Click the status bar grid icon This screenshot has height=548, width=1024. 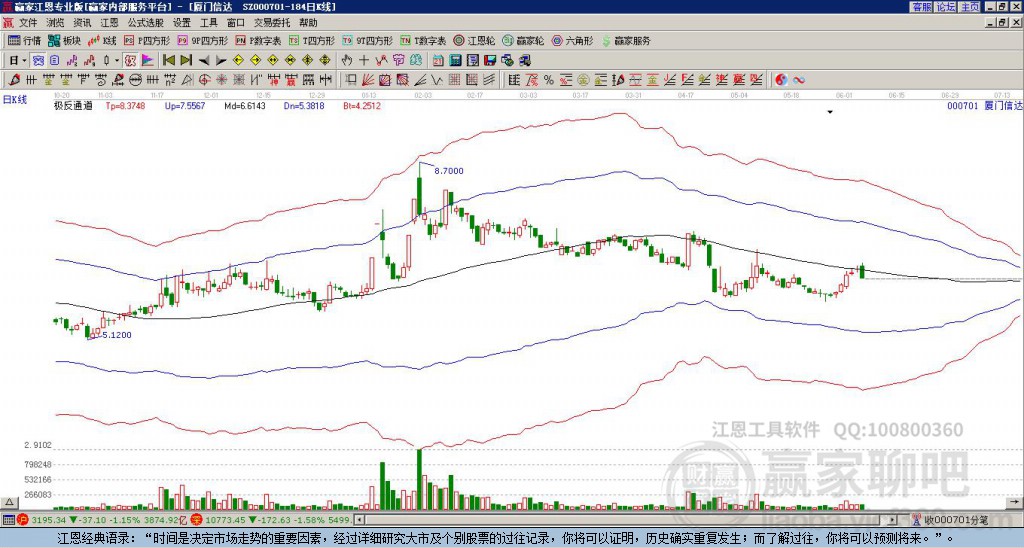[8, 520]
